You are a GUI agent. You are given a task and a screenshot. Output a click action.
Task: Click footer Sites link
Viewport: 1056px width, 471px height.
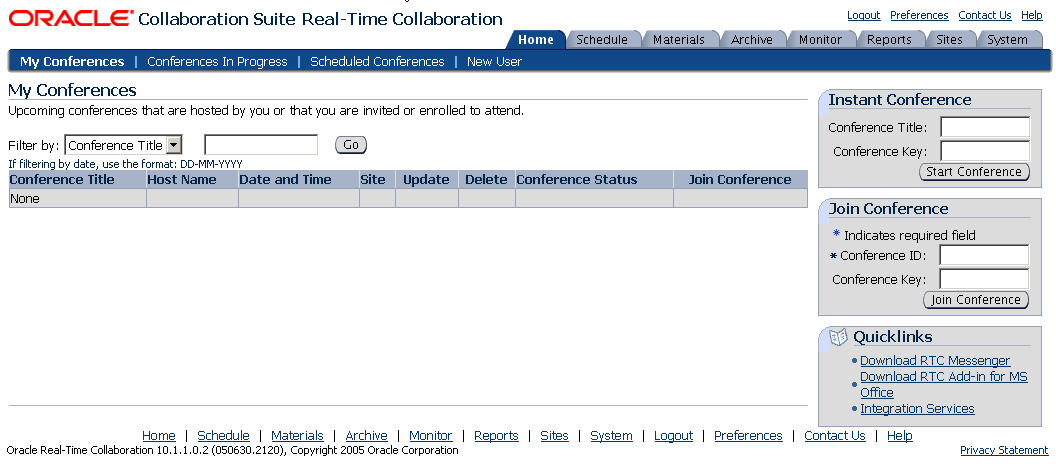pos(554,436)
